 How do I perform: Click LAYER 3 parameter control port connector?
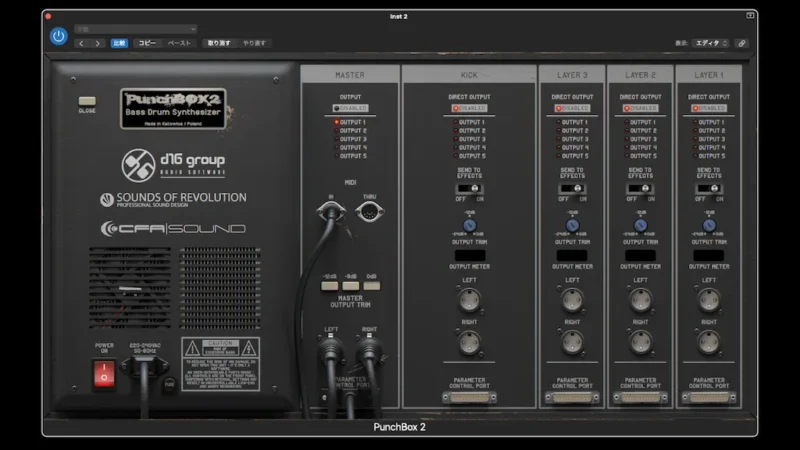tap(572, 397)
